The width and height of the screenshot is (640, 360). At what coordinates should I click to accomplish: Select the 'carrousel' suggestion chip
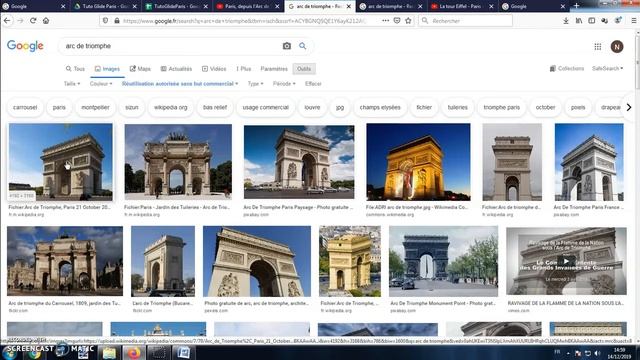click(25, 107)
